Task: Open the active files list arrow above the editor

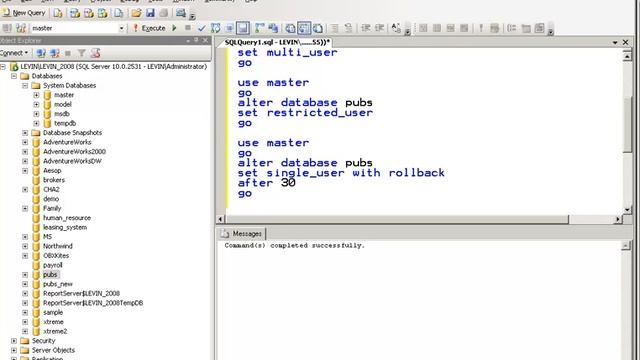Action: (x=615, y=42)
